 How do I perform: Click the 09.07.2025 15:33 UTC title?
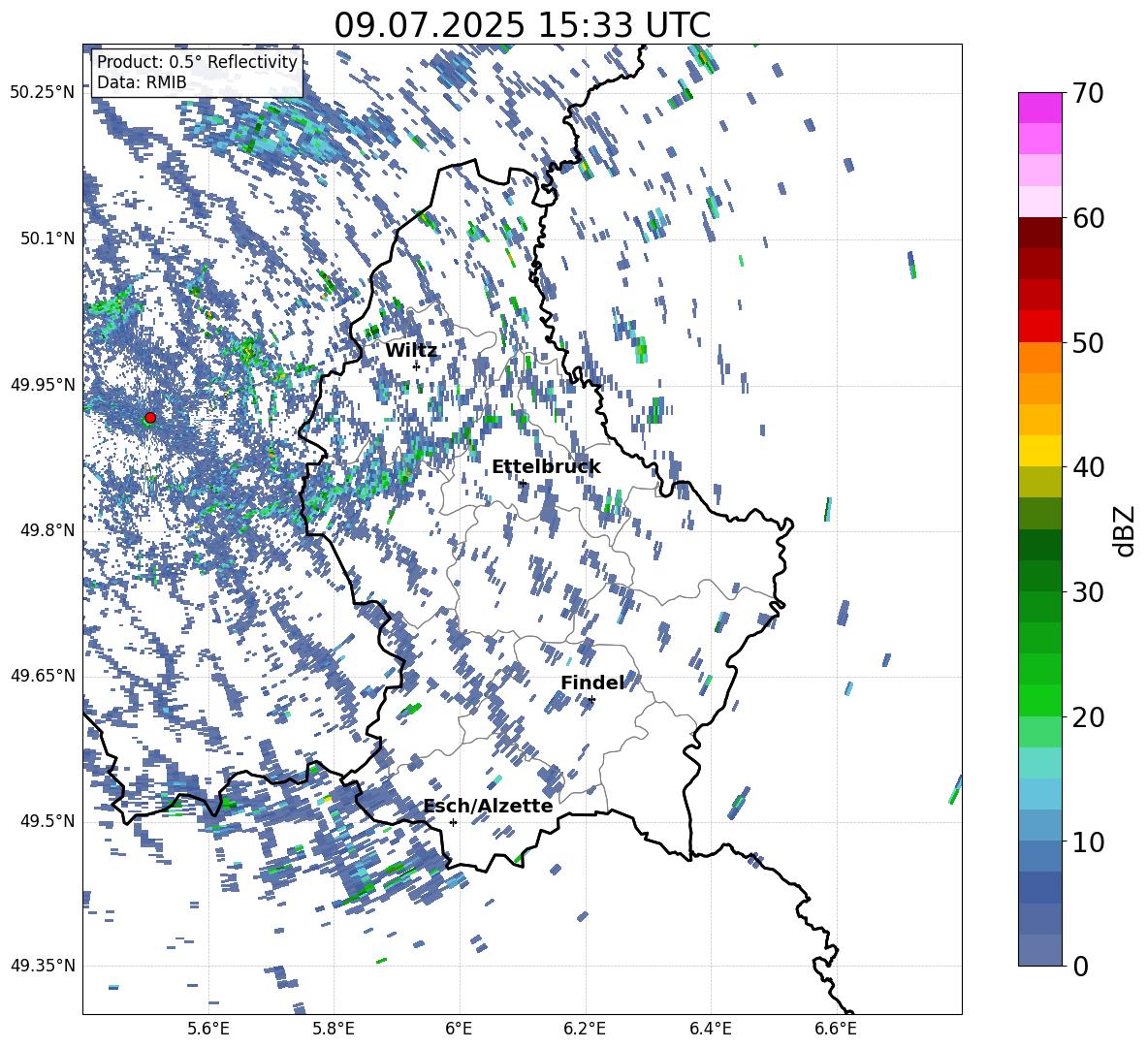(x=522, y=25)
